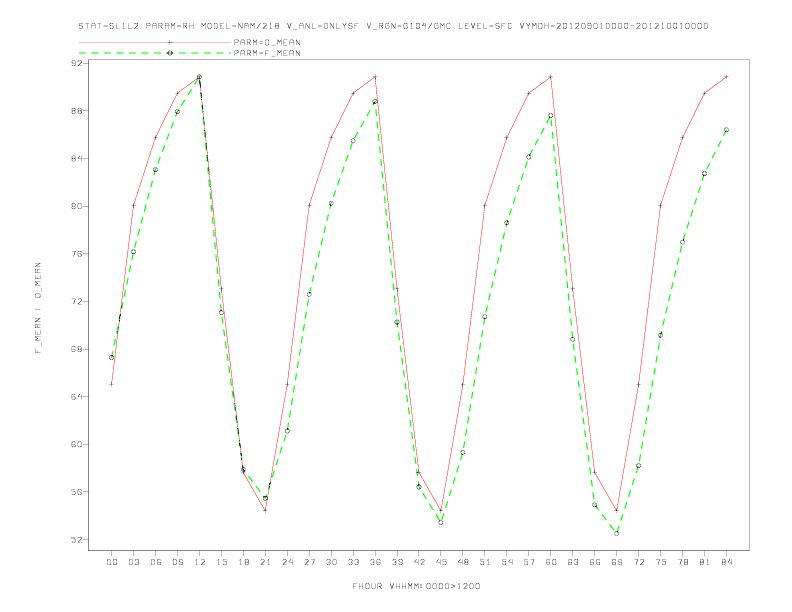Click x-axis hour label 66

point(595,562)
